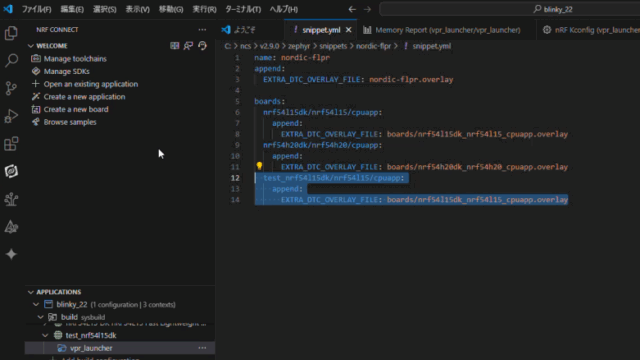
Task: Click line number 12 in gutter
Action: pyautogui.click(x=235, y=178)
